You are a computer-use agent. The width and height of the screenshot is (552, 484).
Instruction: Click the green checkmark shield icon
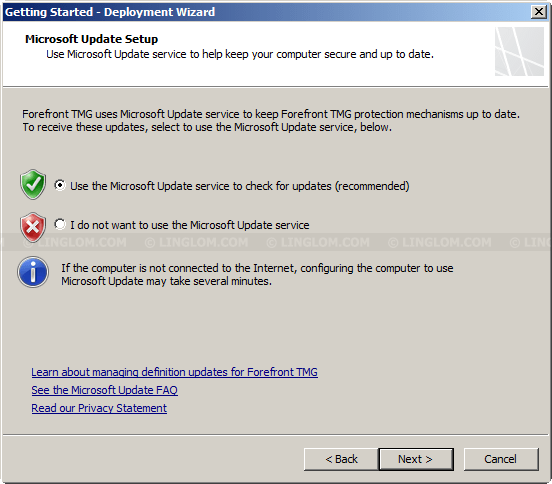tap(33, 184)
